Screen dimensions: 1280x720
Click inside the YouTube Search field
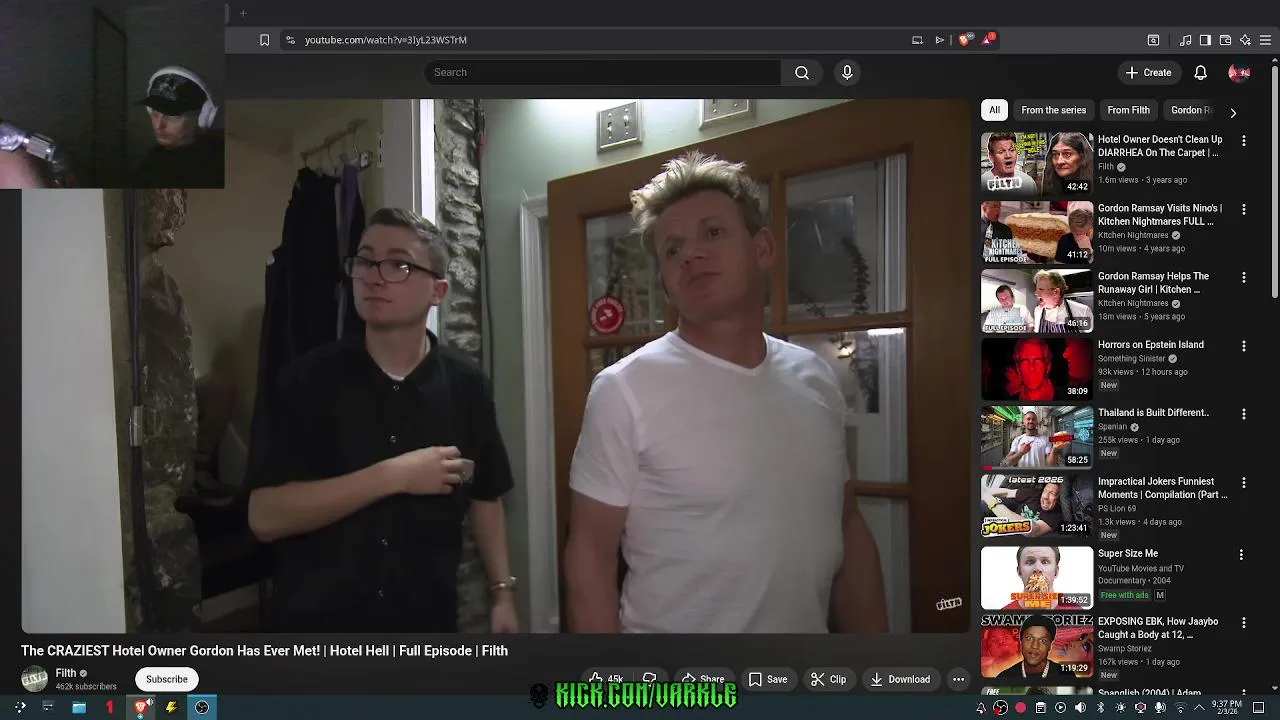602,72
